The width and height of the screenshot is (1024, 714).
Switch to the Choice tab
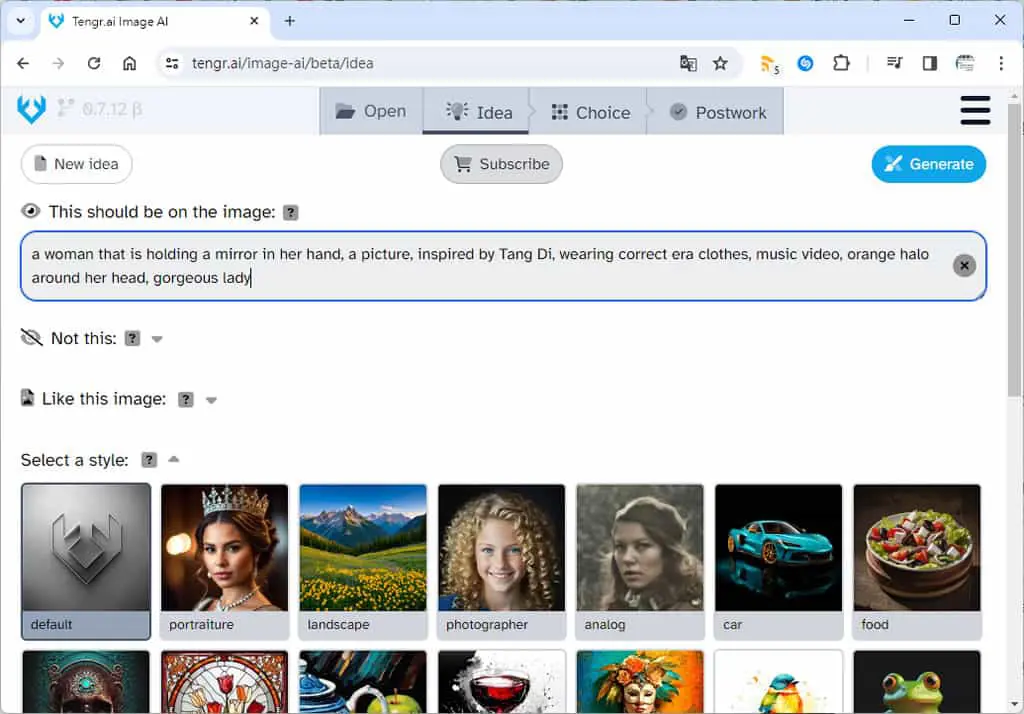590,112
